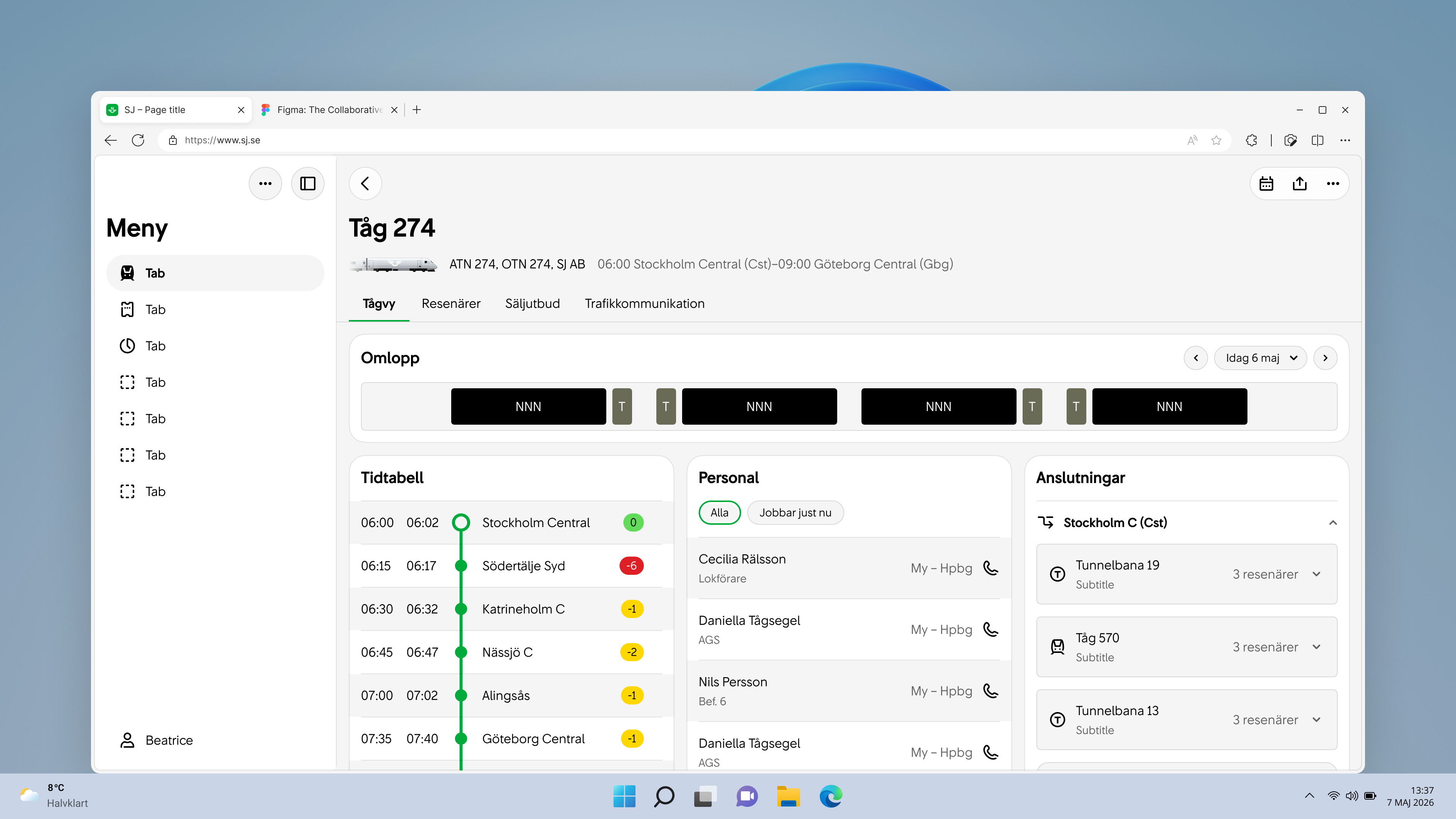Image resolution: width=1456 pixels, height=819 pixels.
Task: Expand Tunnelbana 13 connection chevron
Action: (1316, 720)
